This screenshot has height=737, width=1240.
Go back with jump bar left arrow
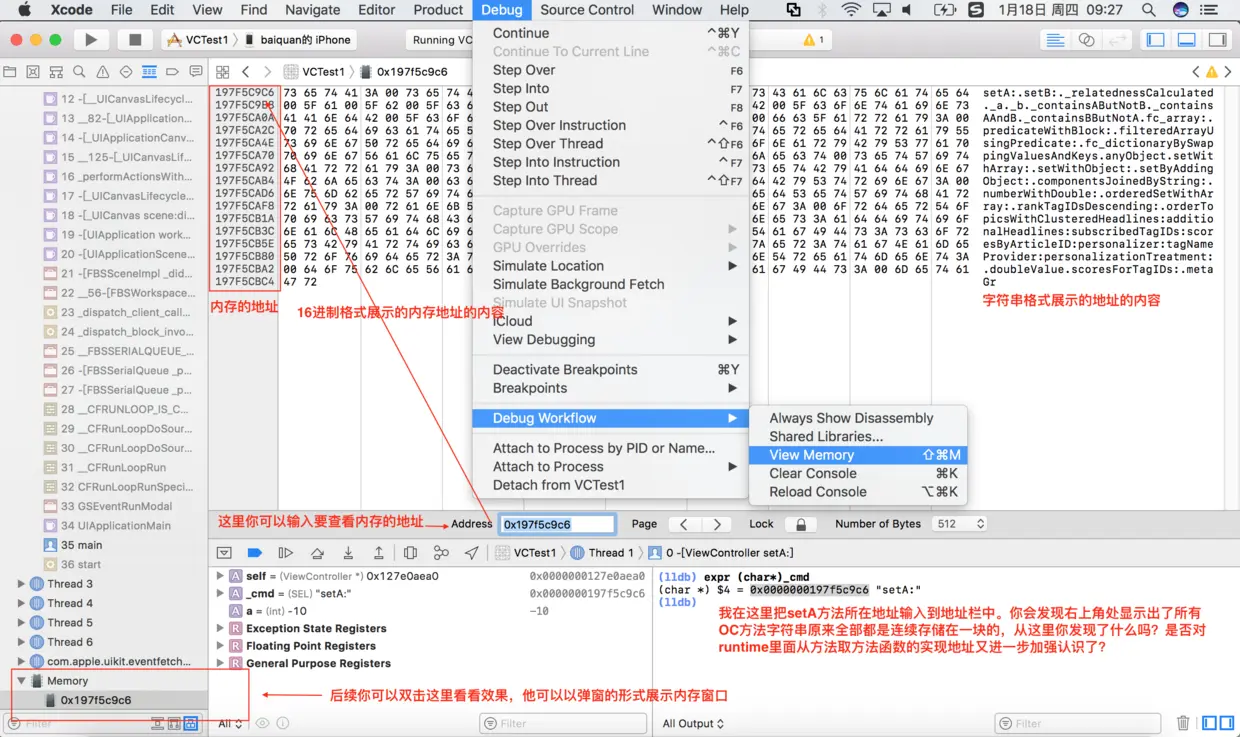pos(245,72)
